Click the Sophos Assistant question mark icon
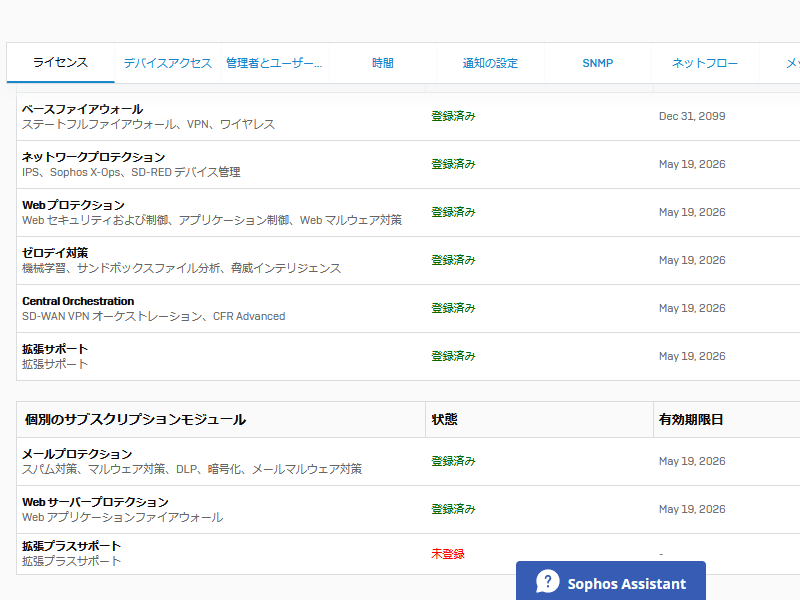The height and width of the screenshot is (600, 800). pos(547,581)
